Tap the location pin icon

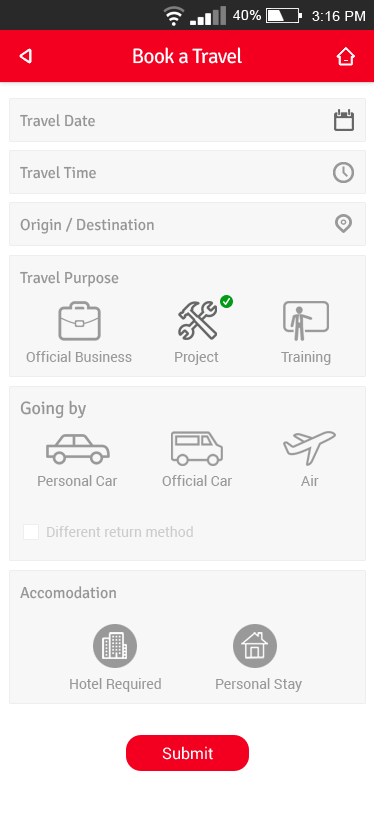click(343, 224)
